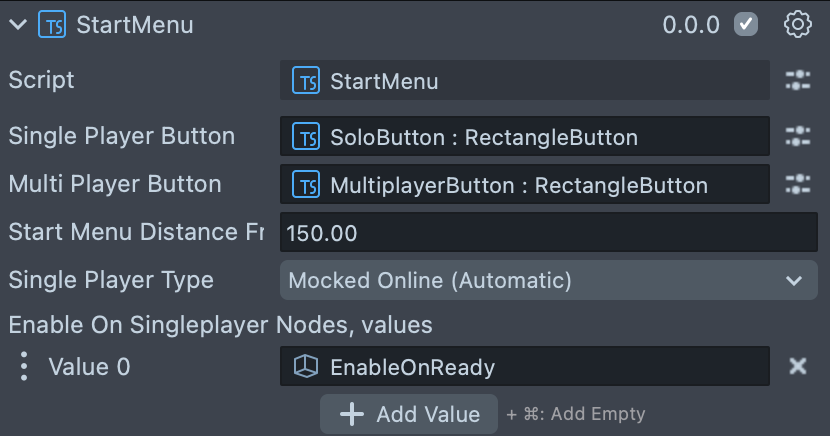Click the MultiplayerButton : RectangleButton reference field

(x=525, y=185)
